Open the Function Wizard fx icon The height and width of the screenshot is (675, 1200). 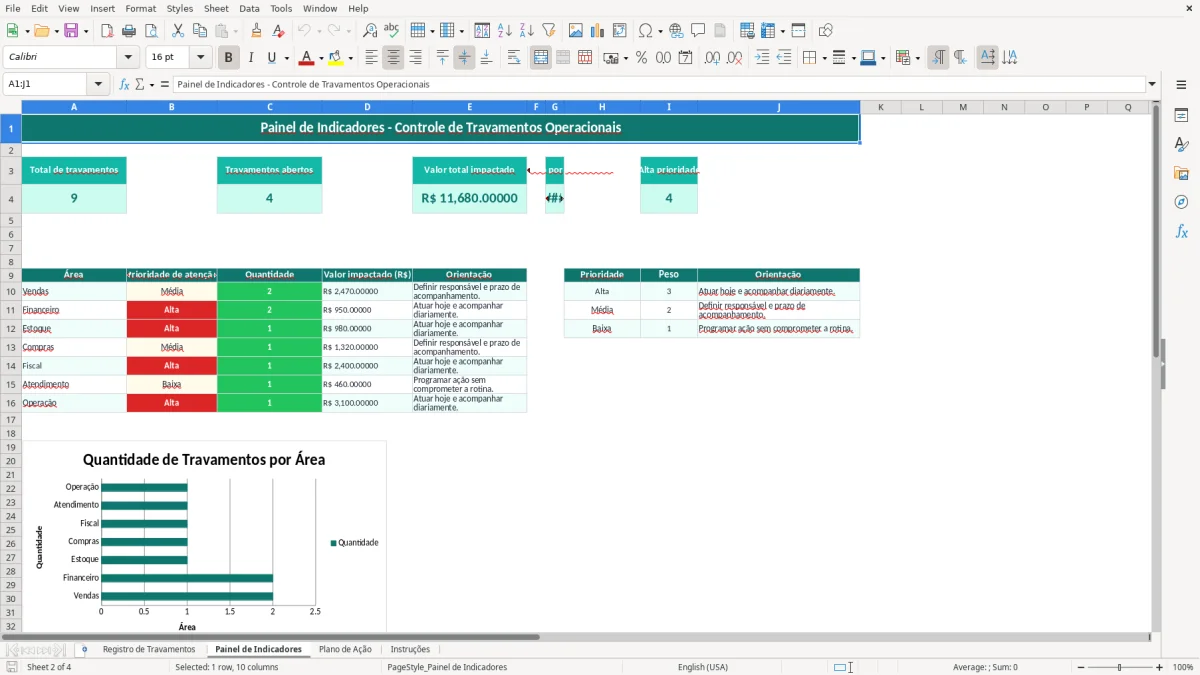coord(125,84)
